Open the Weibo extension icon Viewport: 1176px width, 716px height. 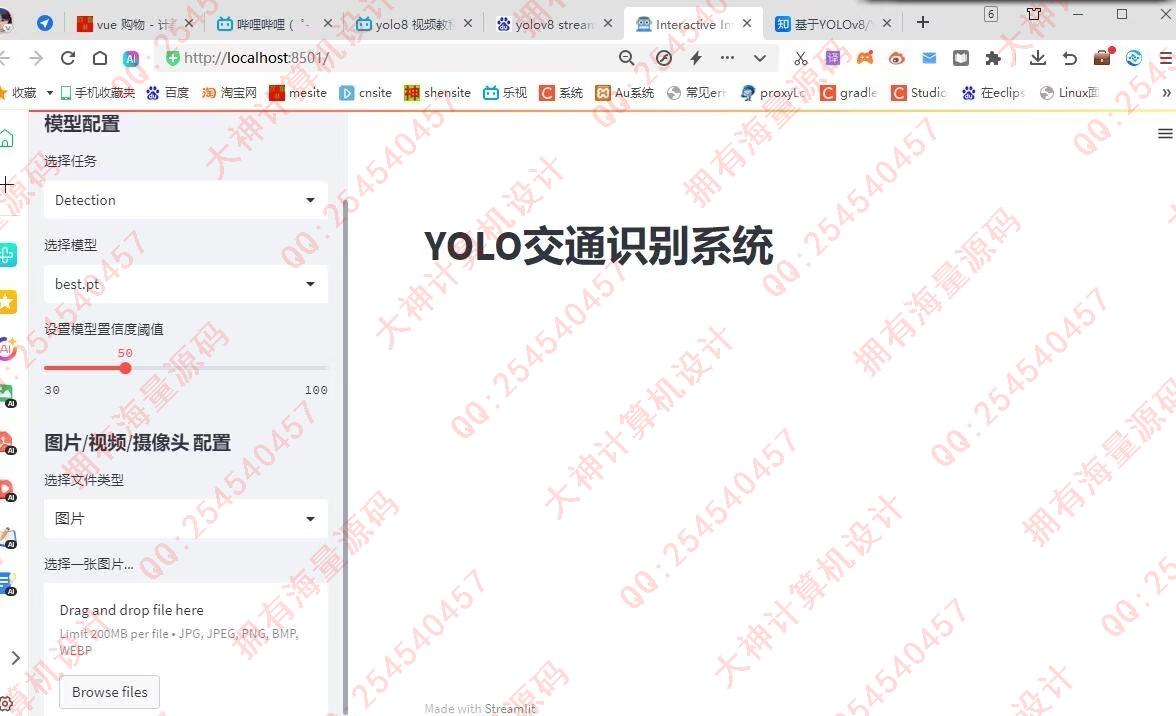tap(897, 58)
